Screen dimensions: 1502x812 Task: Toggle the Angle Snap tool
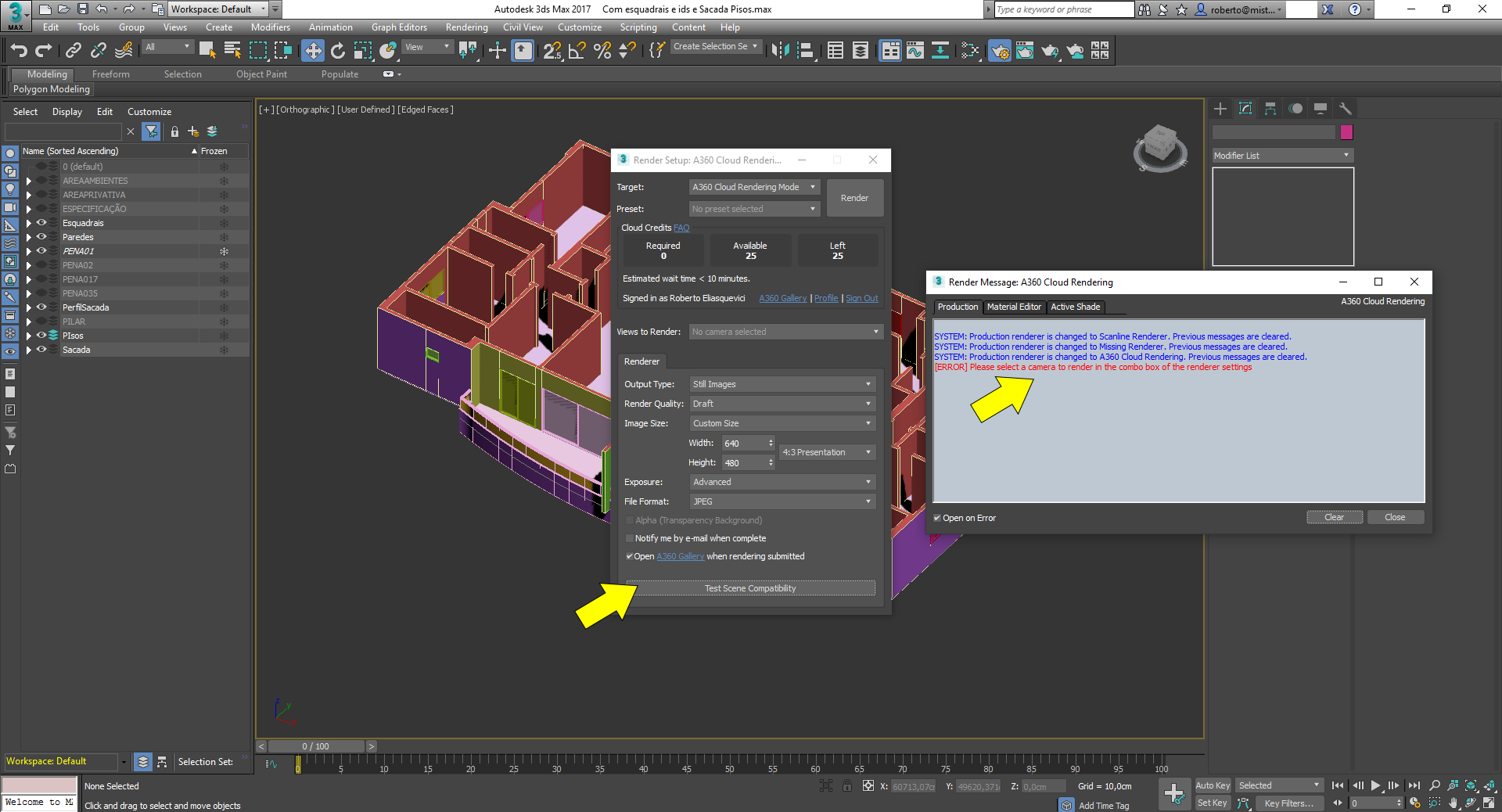tap(577, 51)
